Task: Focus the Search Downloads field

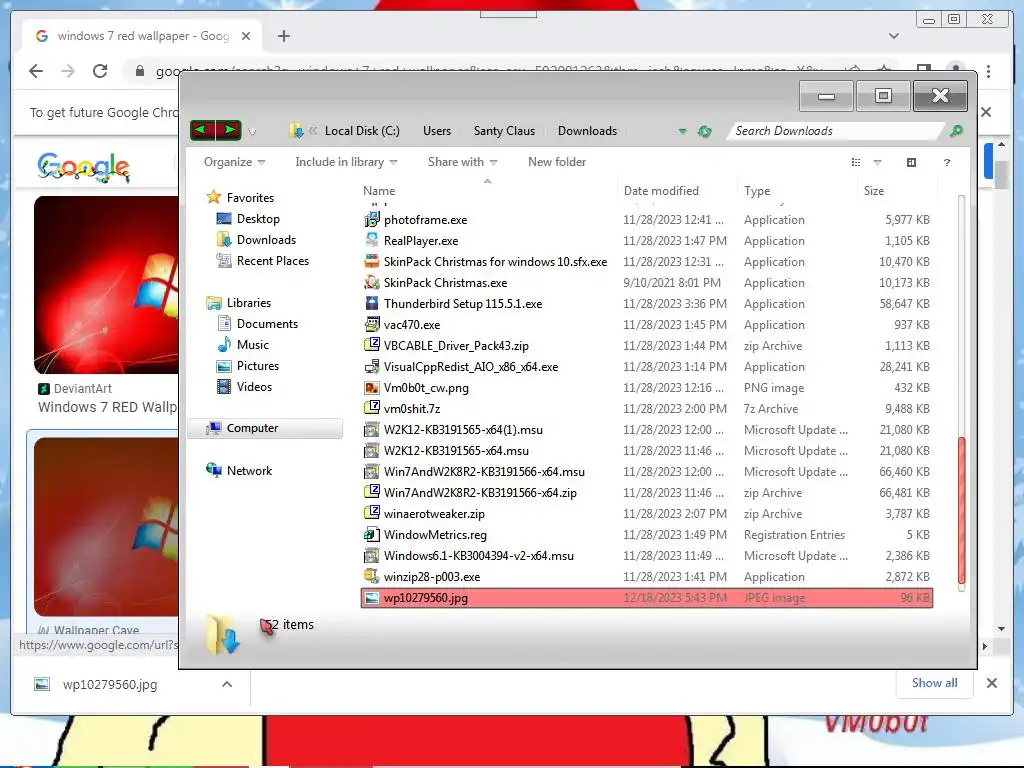Action: 838,131
